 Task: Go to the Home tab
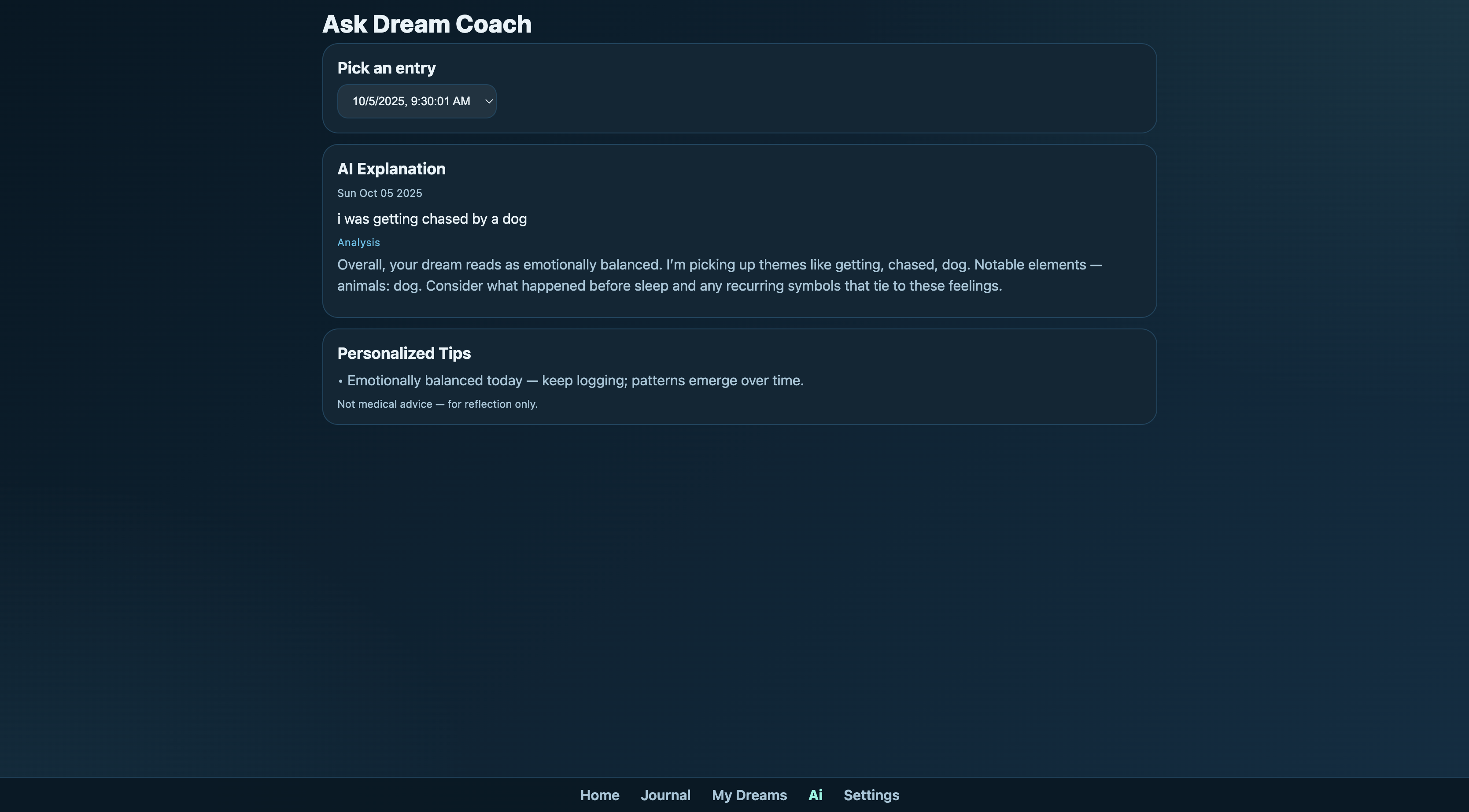pyautogui.click(x=599, y=795)
